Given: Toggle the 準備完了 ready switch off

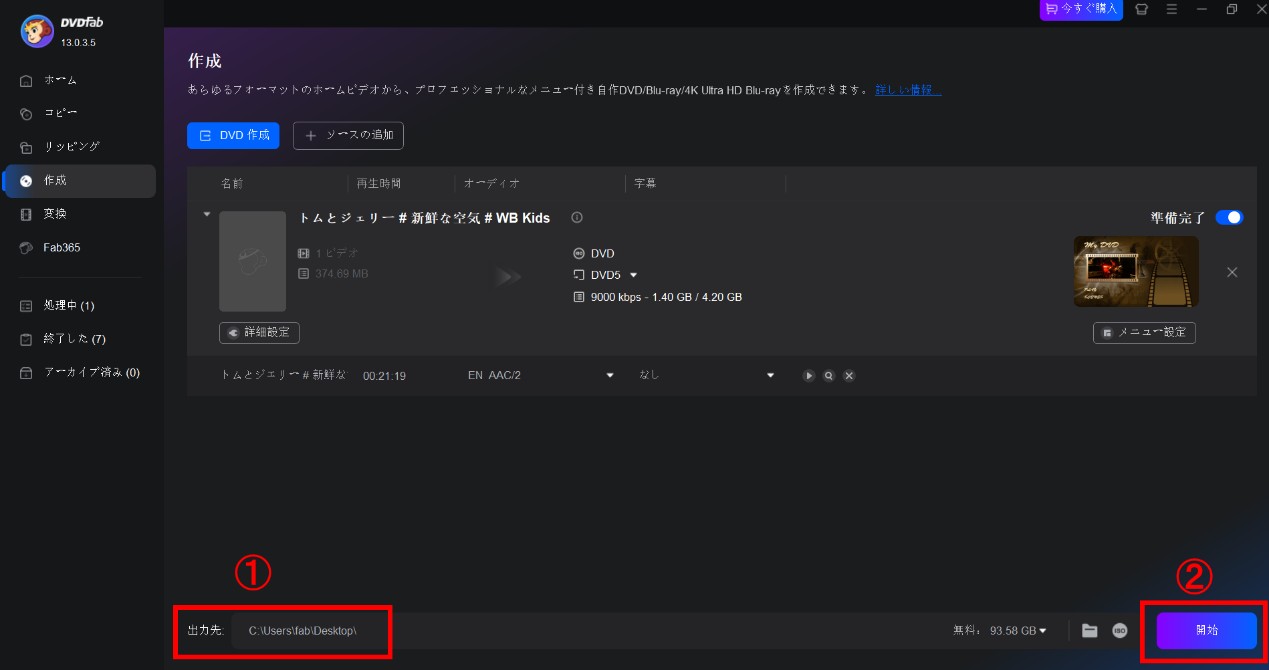Looking at the screenshot, I should coord(1229,217).
